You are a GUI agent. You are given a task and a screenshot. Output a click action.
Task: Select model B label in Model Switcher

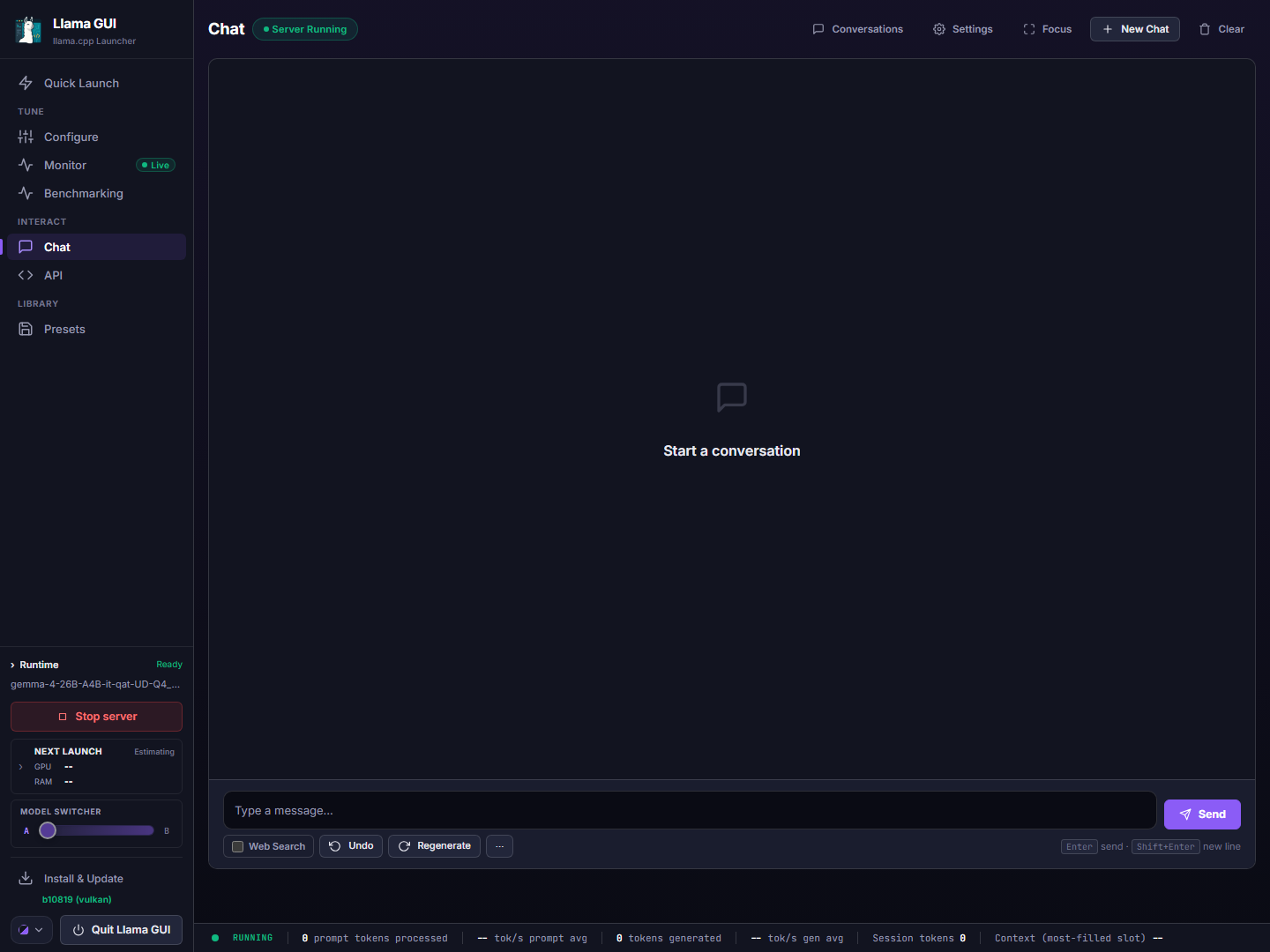[x=167, y=830]
